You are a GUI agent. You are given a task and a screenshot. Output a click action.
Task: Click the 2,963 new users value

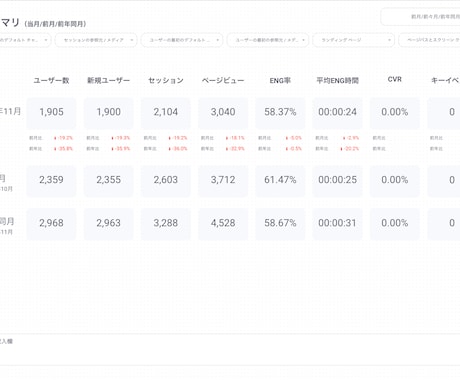(x=108, y=223)
